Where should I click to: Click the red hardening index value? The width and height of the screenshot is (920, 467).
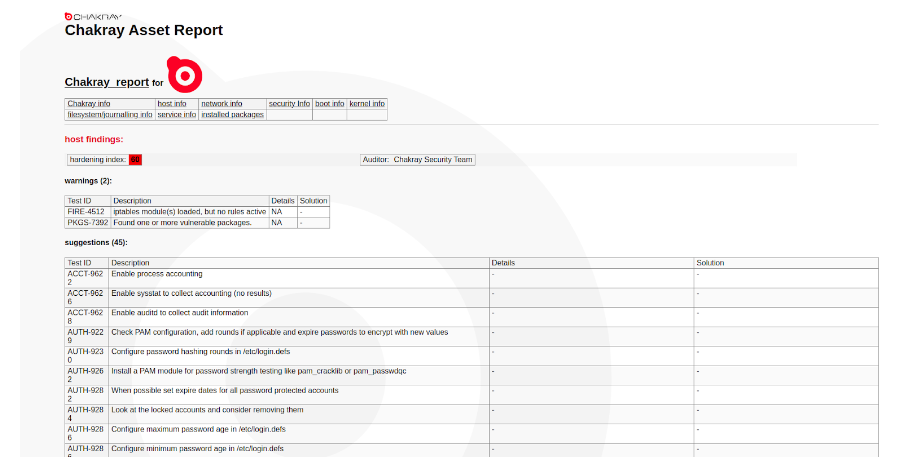coord(136,160)
